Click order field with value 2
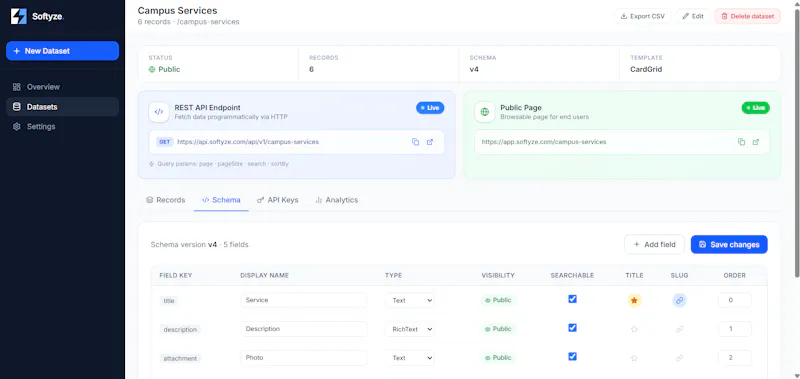This screenshot has height=379, width=800. [734, 358]
